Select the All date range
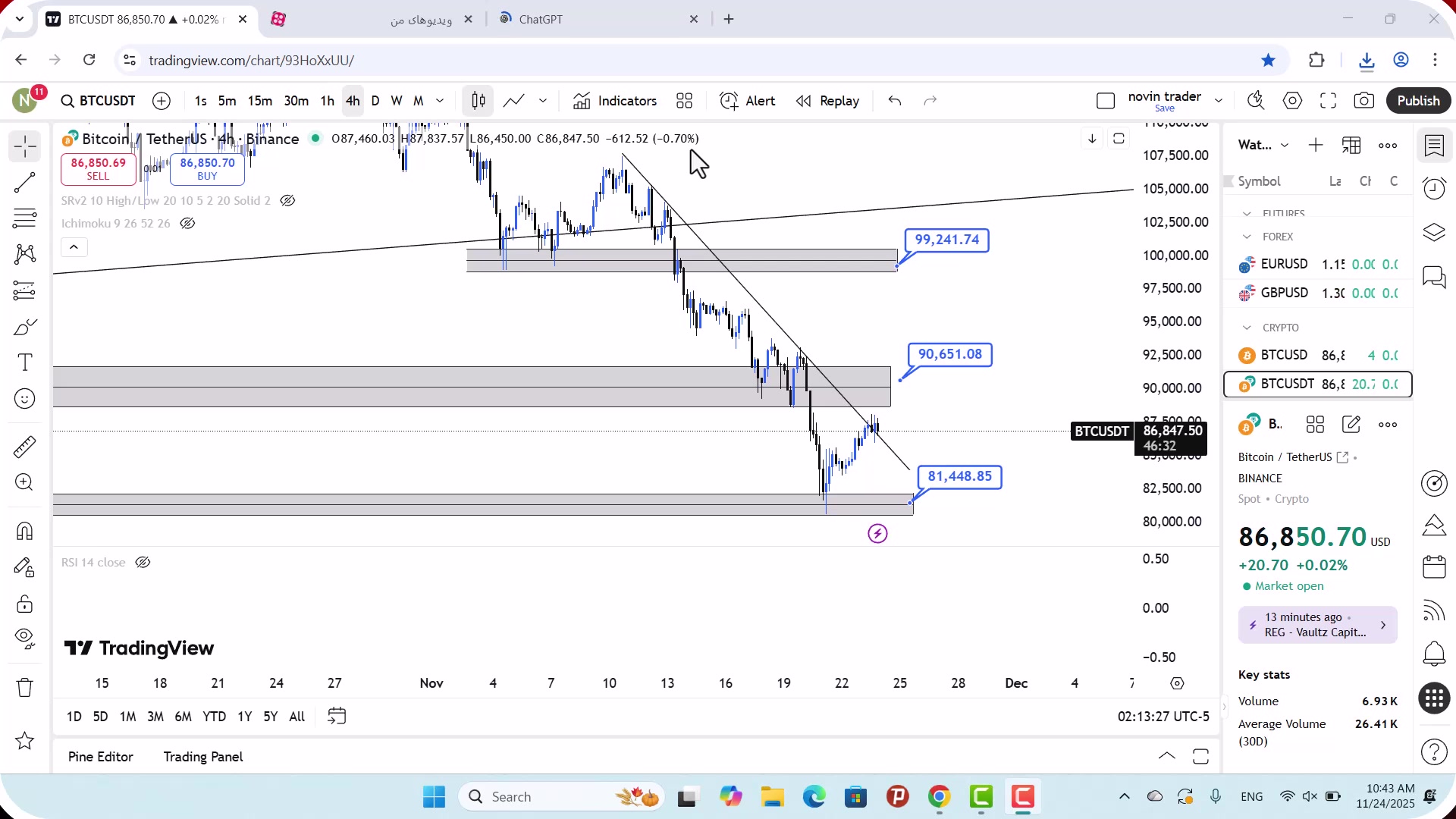 (297, 717)
